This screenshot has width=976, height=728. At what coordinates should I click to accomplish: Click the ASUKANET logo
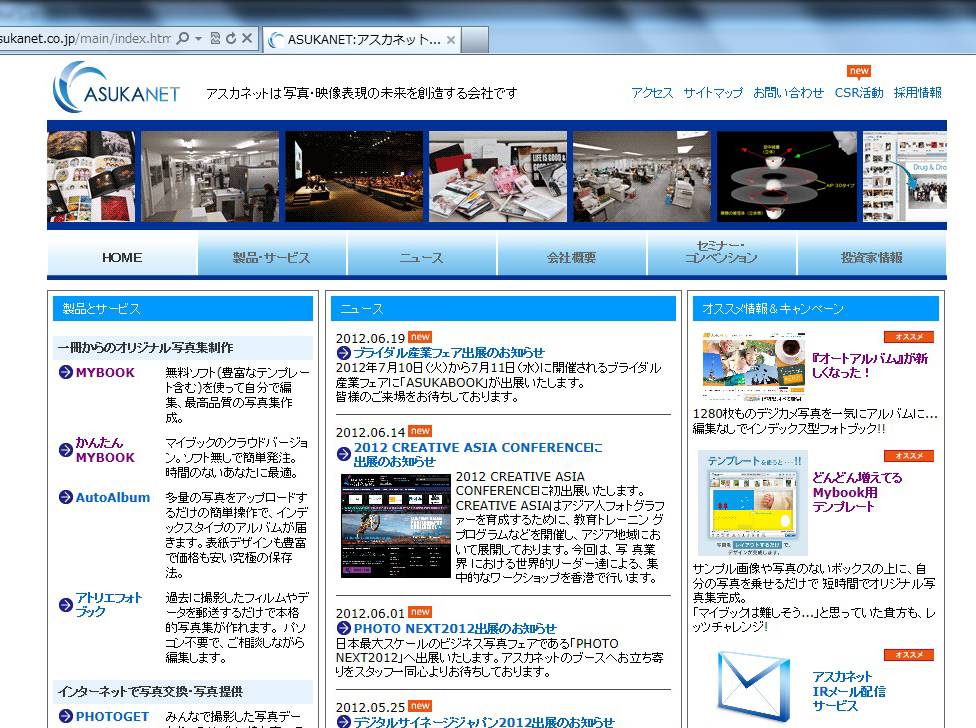click(x=117, y=90)
